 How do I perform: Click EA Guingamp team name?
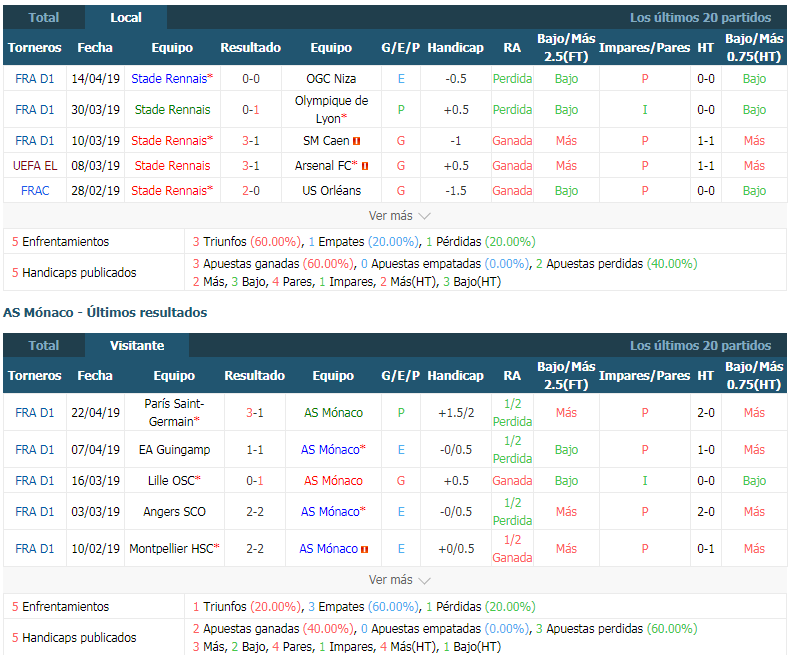[x=174, y=449]
